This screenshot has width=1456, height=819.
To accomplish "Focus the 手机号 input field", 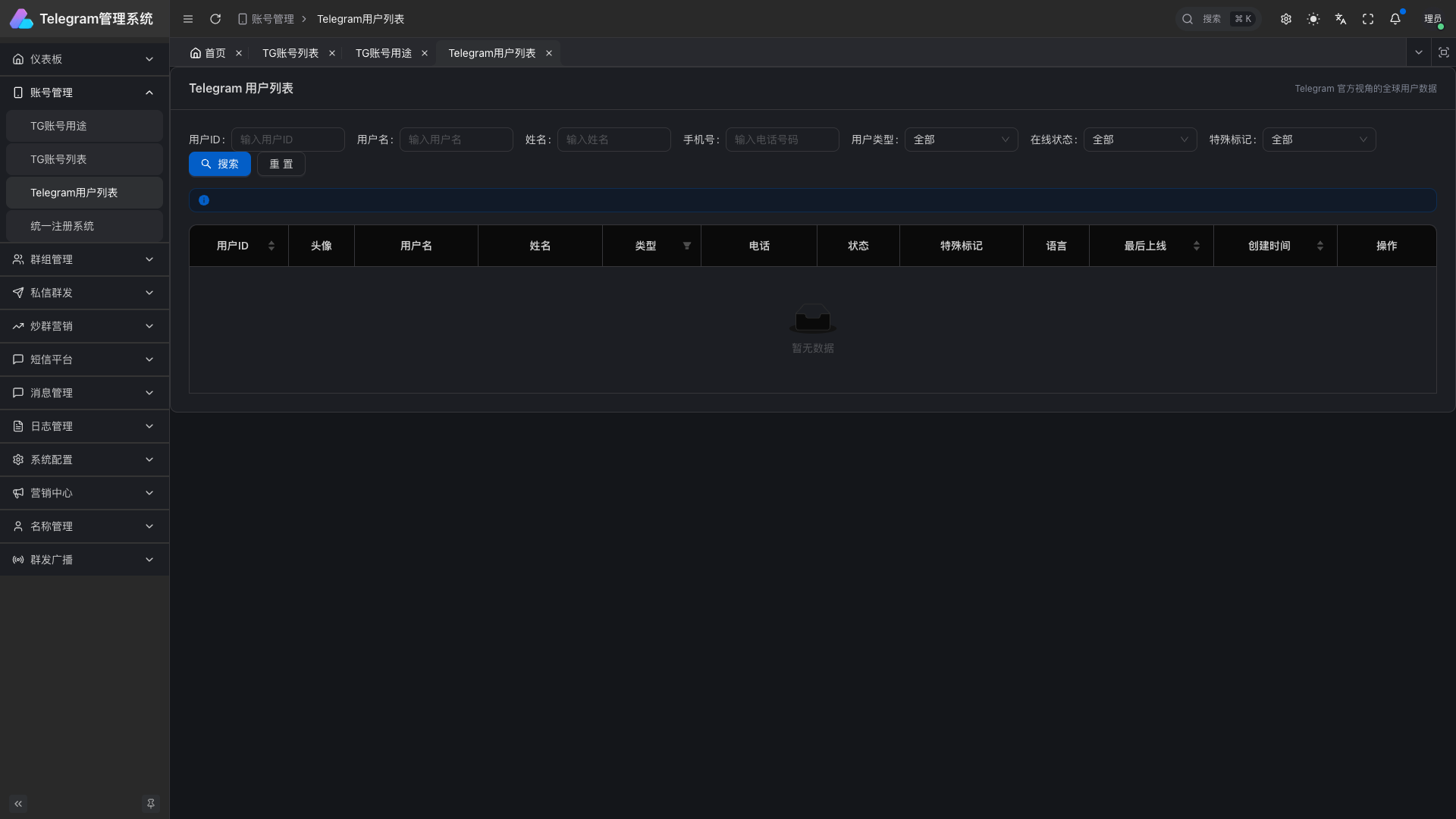I will 782,140.
